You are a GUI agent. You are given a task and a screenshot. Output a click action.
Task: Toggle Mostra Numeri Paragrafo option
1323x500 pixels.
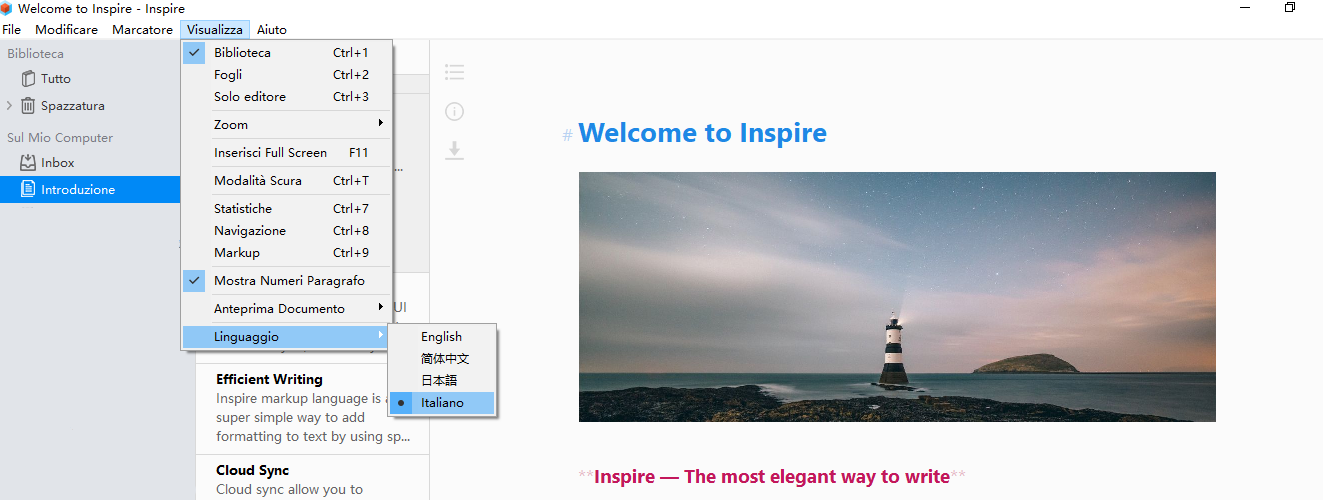(287, 281)
